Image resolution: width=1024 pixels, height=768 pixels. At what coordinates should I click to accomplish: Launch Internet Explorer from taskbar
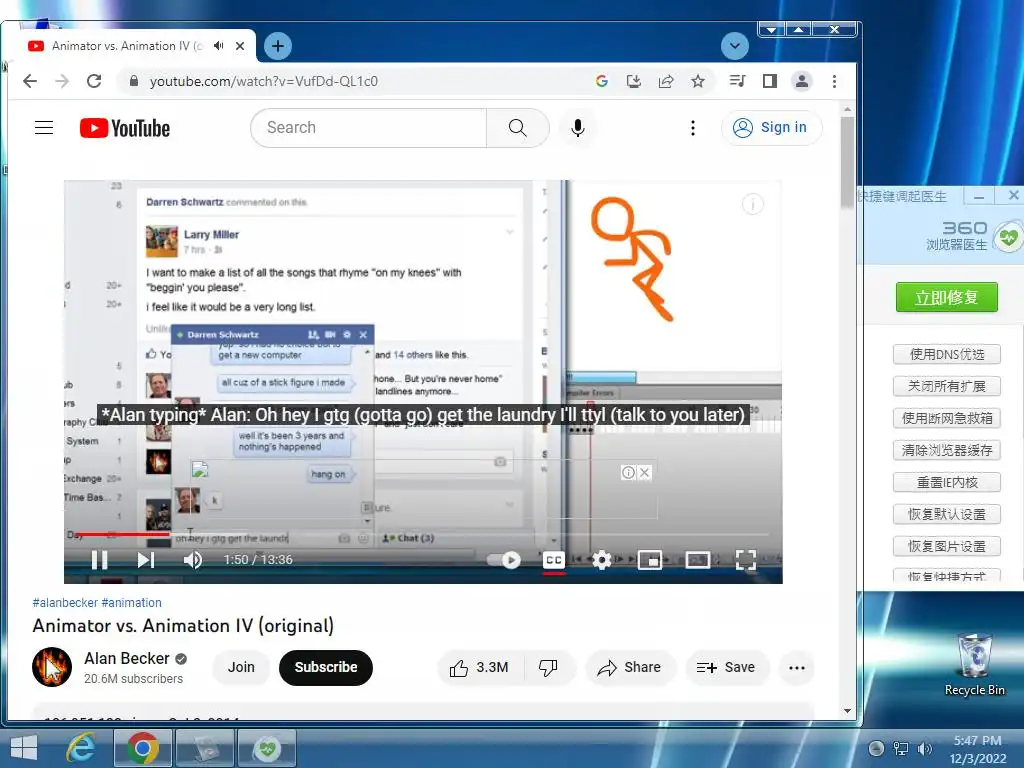81,748
